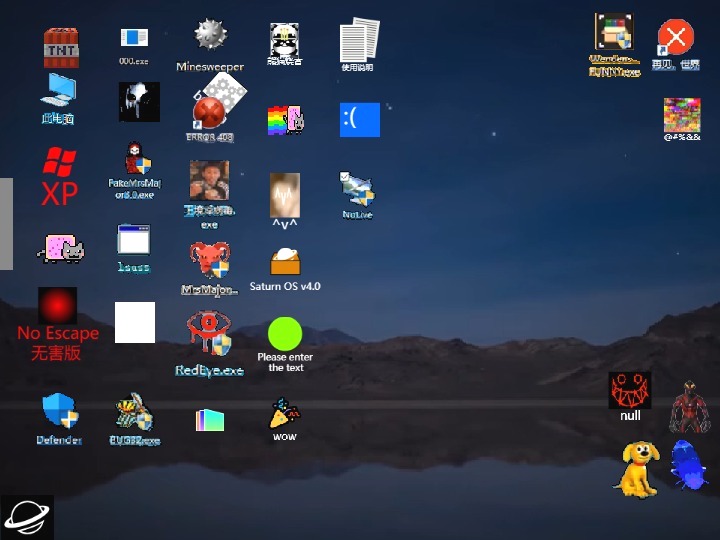This screenshot has width=720, height=540.
Task: Open the blue screen sad face icon
Action: [x=360, y=120]
